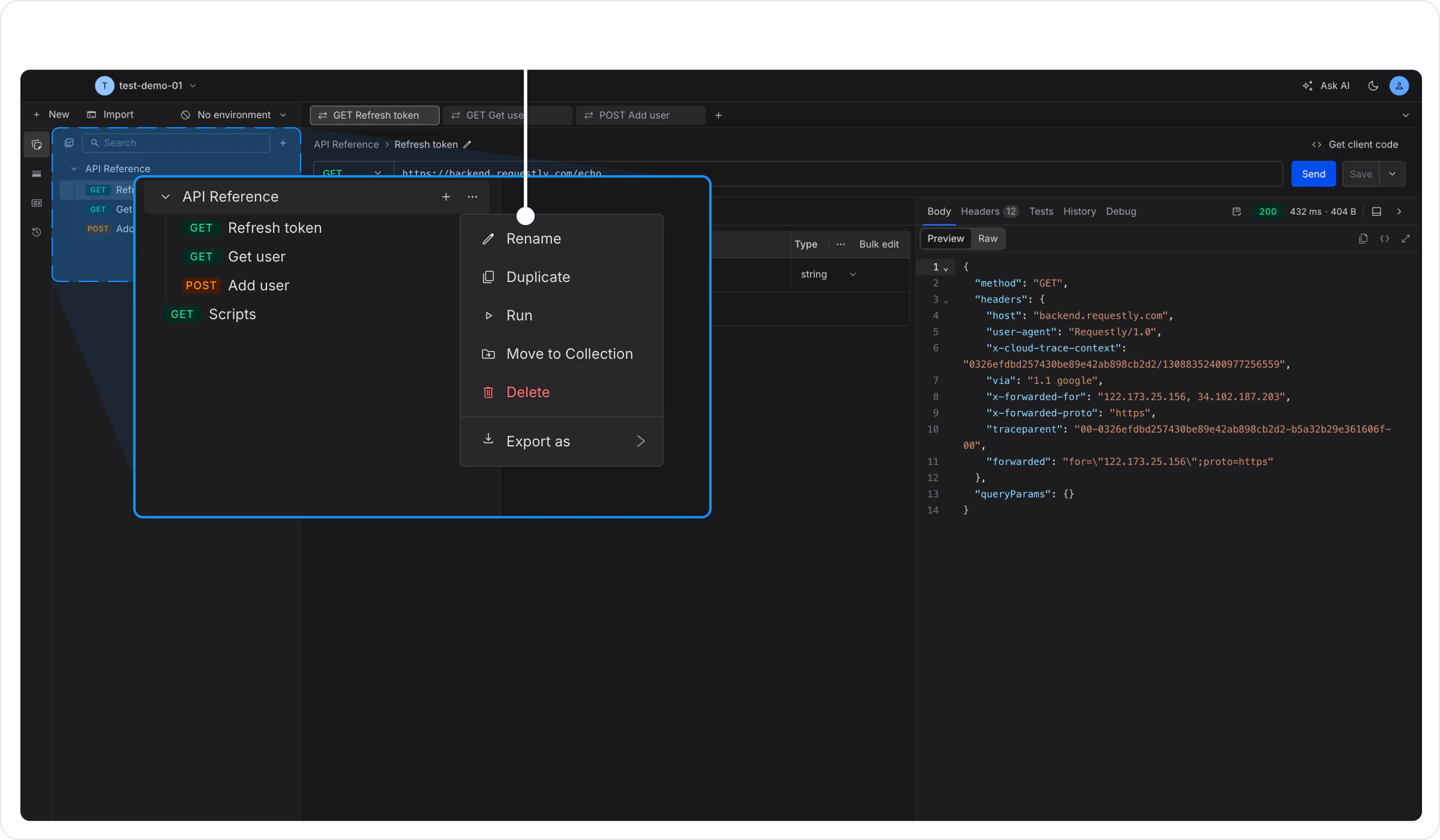Collapse the API Reference collection chevron
Screen dimensions: 1440x840
pos(166,197)
